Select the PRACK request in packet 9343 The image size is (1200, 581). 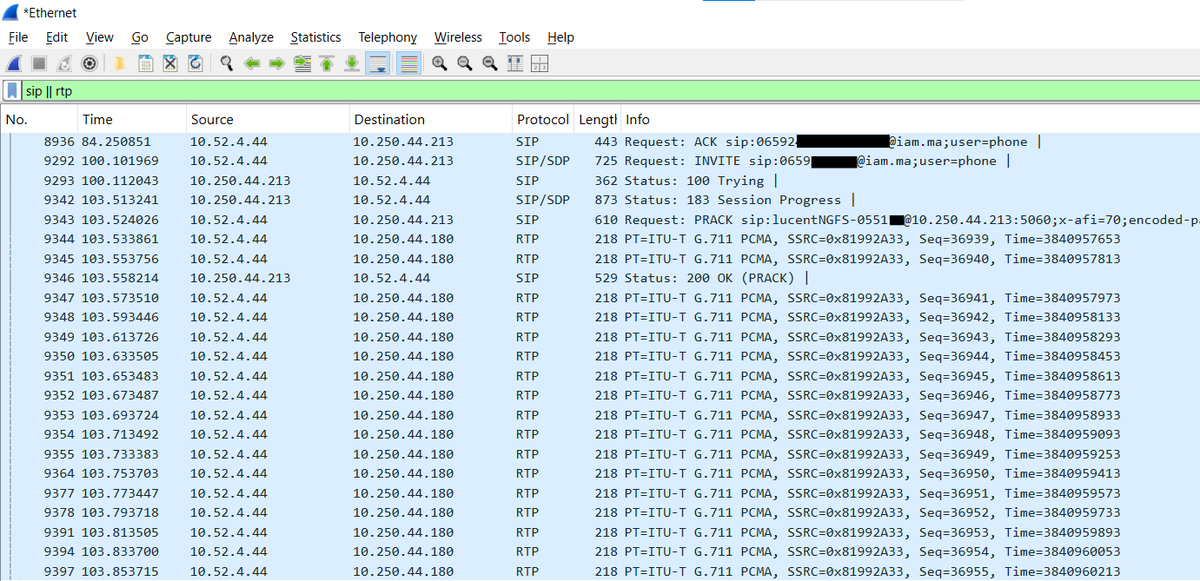tap(600, 219)
